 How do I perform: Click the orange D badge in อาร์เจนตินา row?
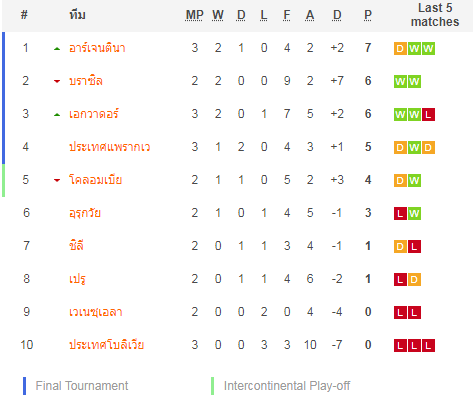coord(400,48)
